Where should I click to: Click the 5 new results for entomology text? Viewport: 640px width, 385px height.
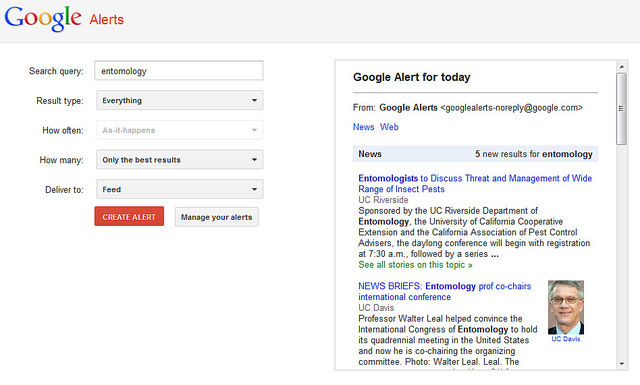click(x=533, y=154)
